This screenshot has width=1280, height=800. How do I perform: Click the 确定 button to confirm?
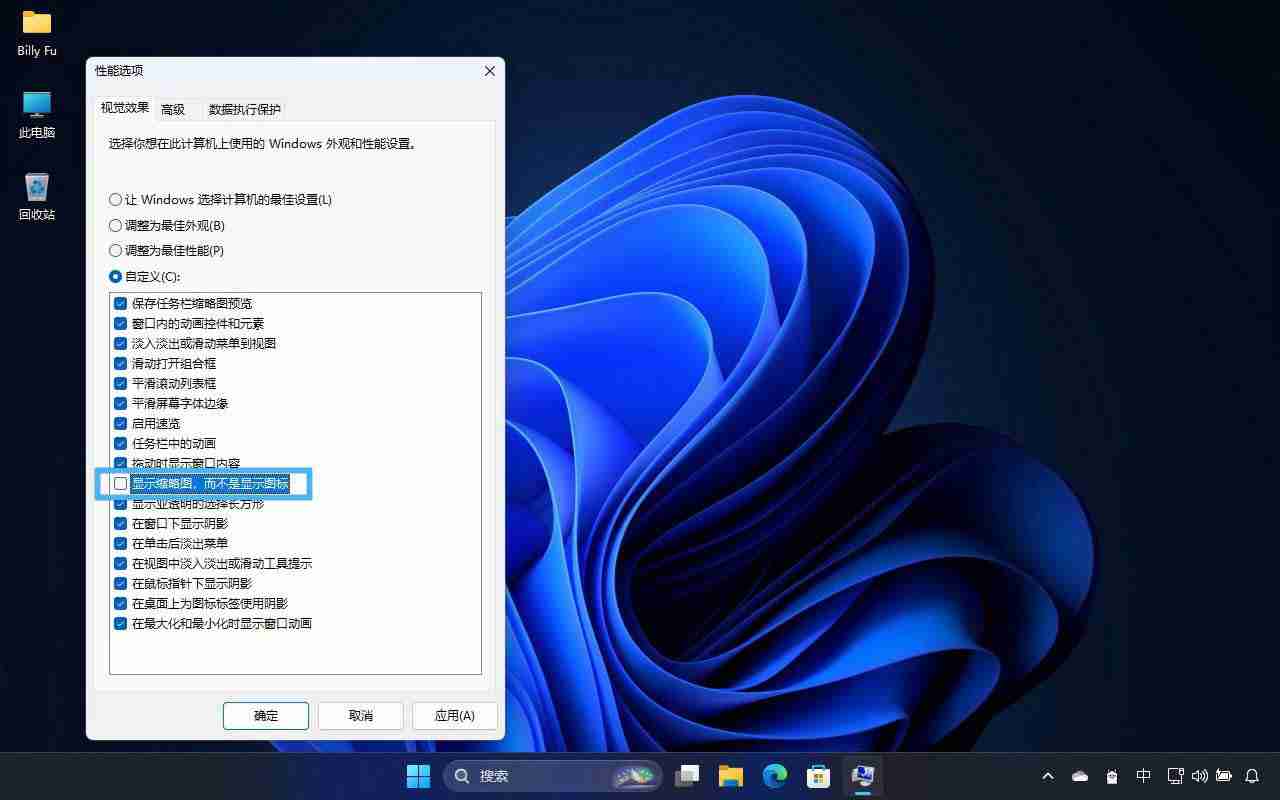point(265,715)
